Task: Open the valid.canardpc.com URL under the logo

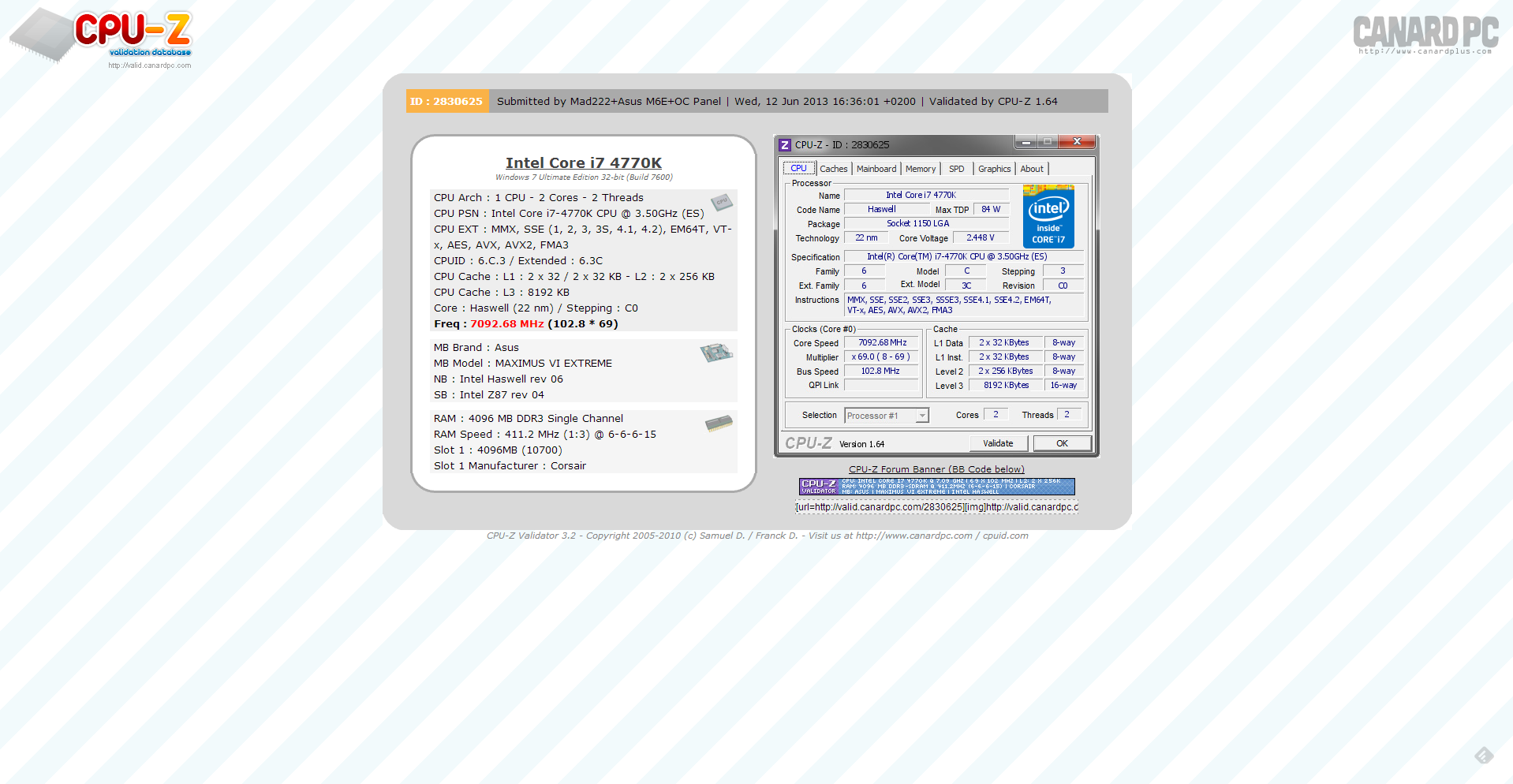Action: tap(150, 65)
